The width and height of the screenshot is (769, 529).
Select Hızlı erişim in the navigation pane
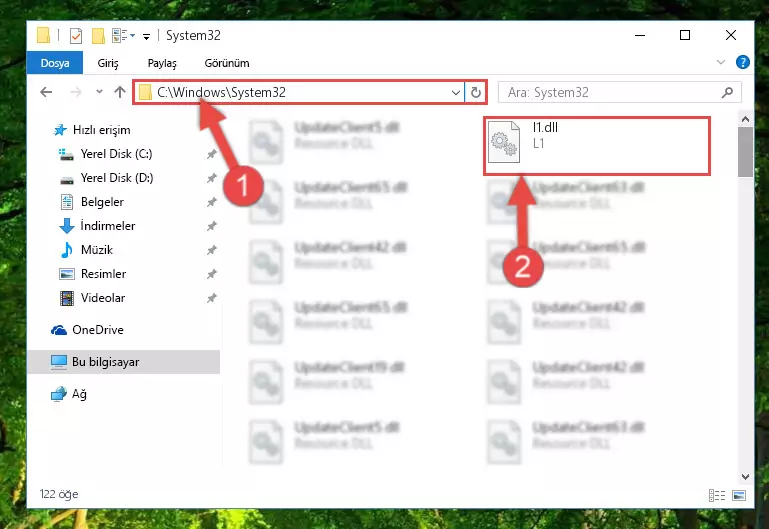coord(102,130)
